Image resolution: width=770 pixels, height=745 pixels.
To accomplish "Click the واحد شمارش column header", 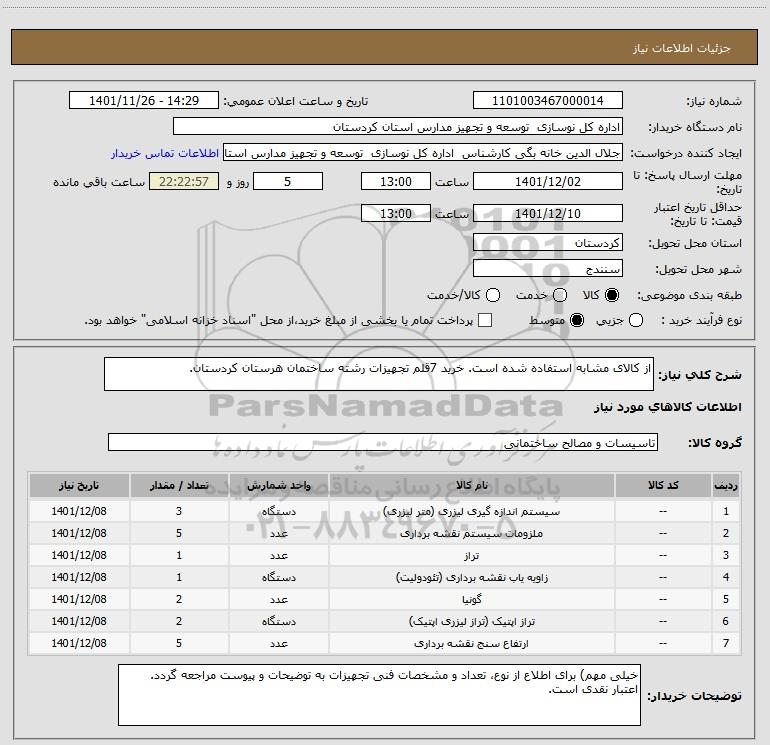I will point(278,486).
